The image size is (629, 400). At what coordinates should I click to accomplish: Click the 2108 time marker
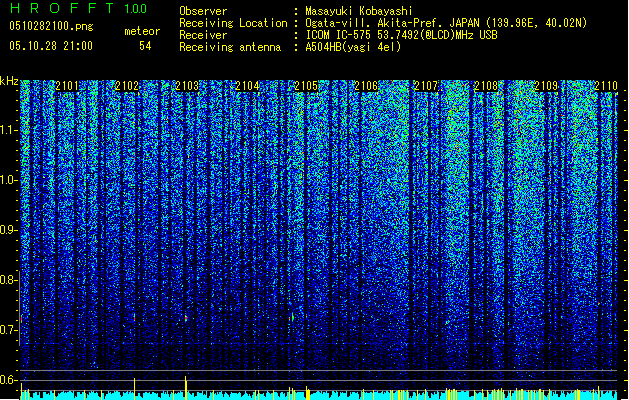(486, 86)
